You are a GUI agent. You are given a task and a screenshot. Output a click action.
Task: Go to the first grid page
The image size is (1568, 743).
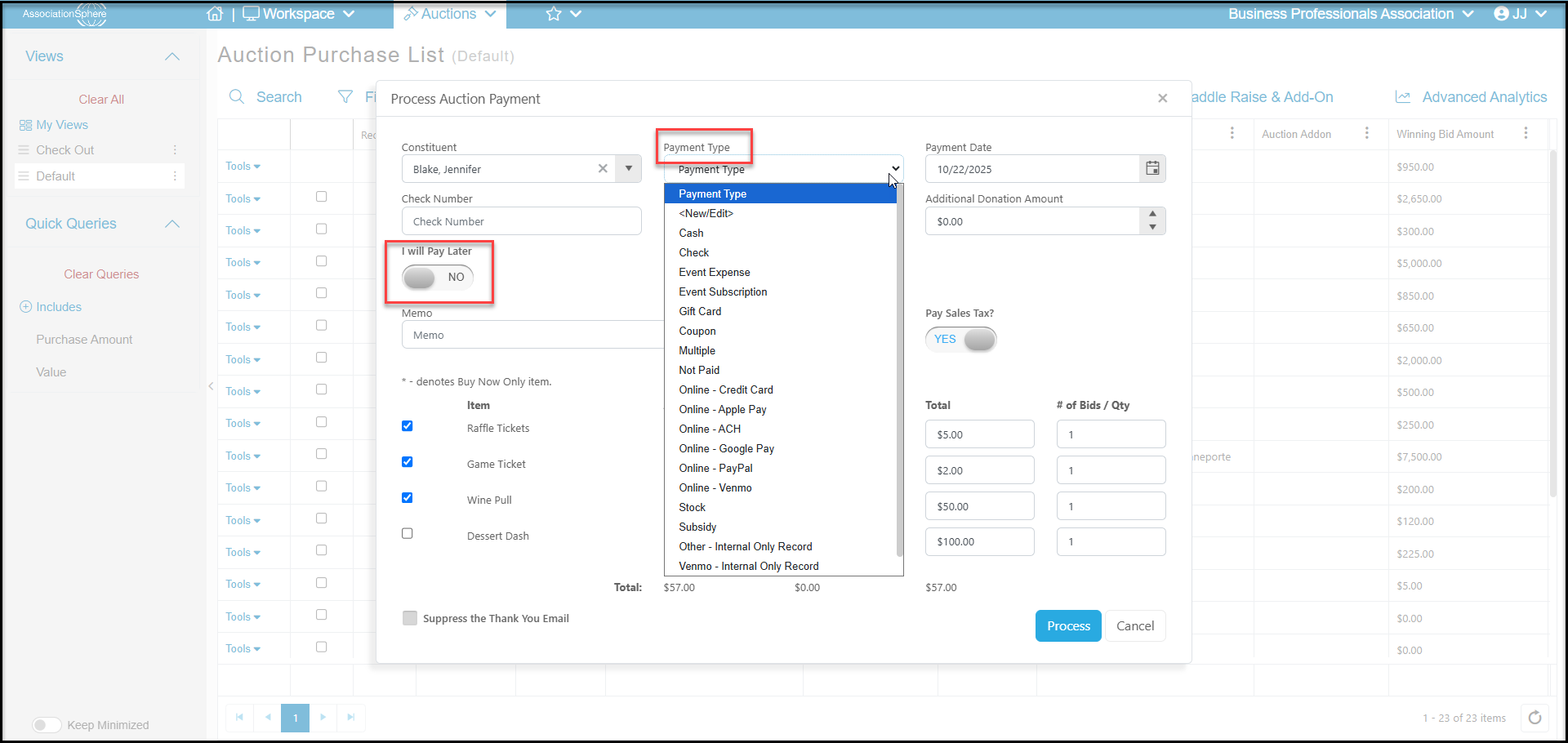(x=239, y=718)
